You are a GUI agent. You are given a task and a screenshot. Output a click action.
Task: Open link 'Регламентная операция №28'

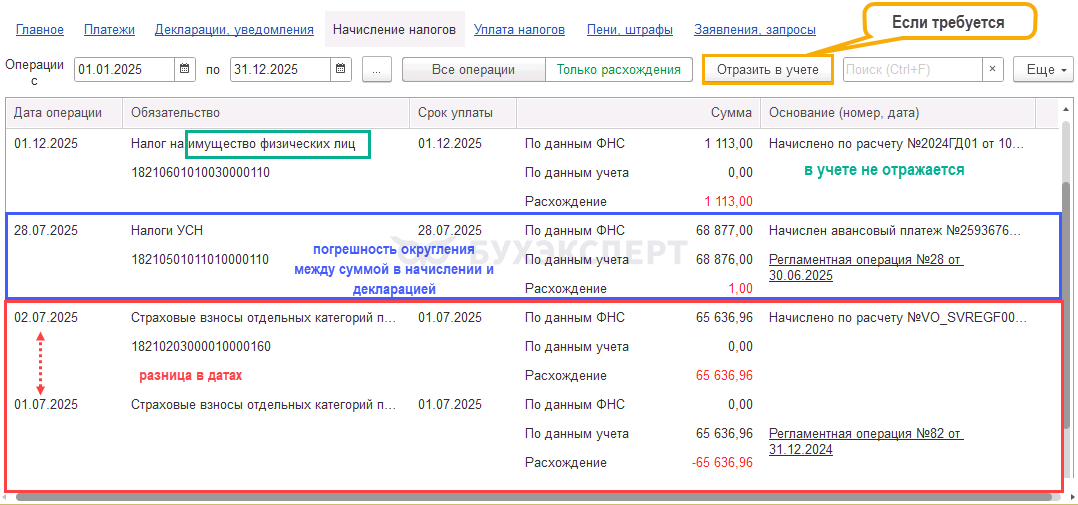(x=865, y=260)
